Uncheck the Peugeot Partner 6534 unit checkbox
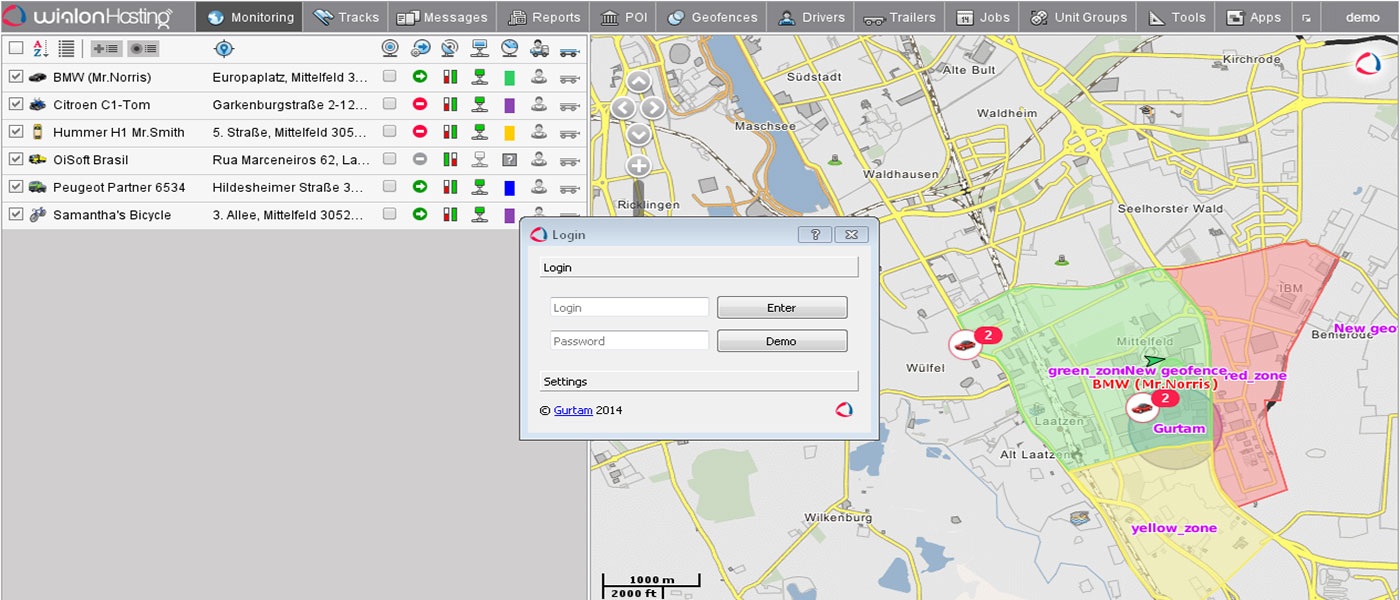 [16, 187]
